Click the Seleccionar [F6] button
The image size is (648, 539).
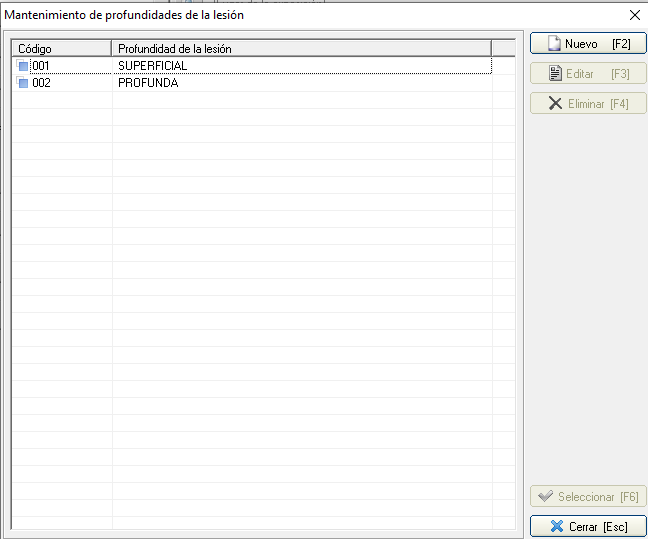588,496
